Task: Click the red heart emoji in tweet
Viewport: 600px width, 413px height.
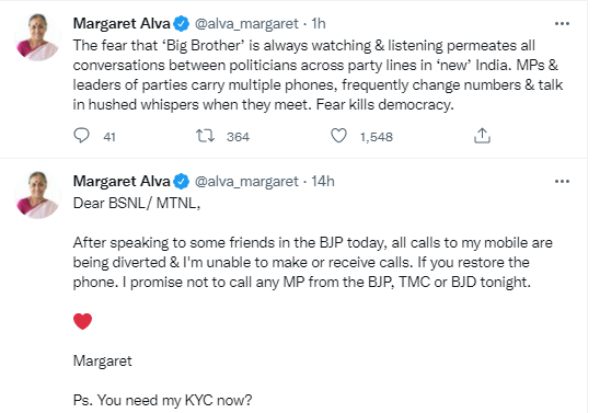Action: point(84,321)
